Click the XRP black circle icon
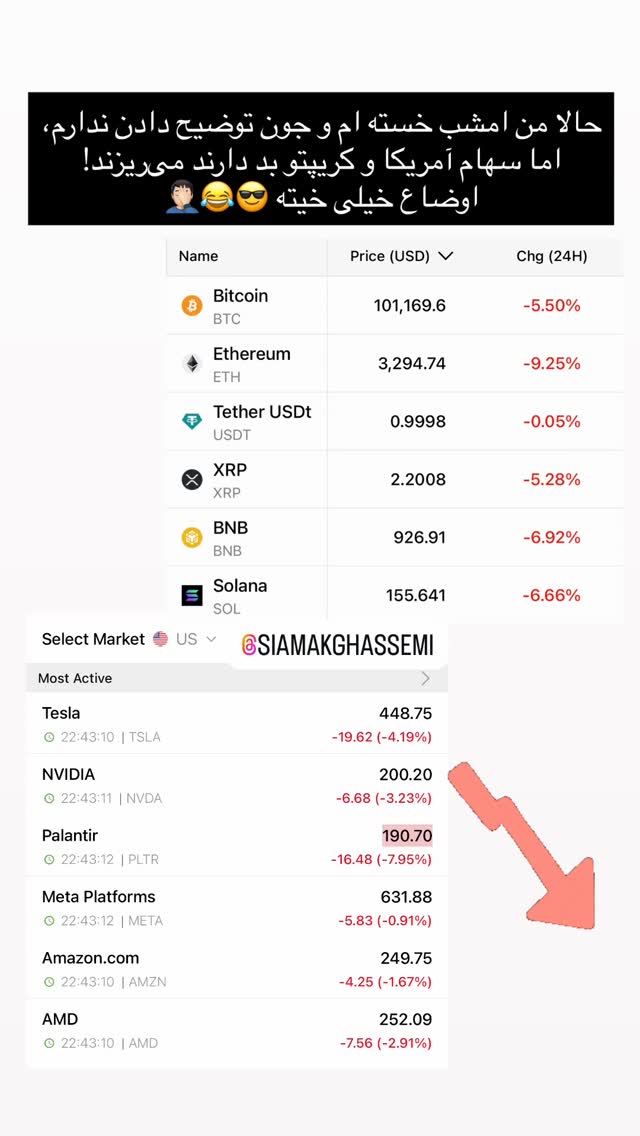 [192, 480]
